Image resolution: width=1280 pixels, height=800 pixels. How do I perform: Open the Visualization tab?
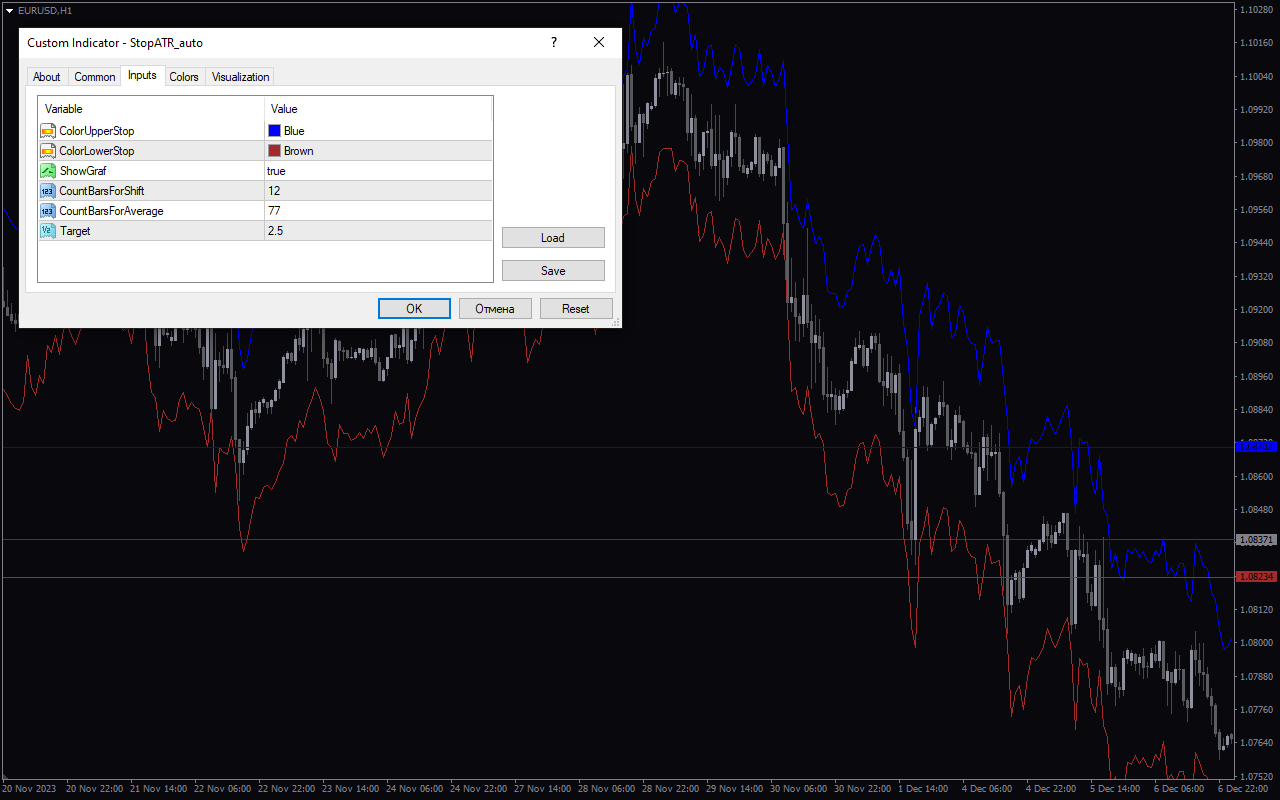[240, 77]
